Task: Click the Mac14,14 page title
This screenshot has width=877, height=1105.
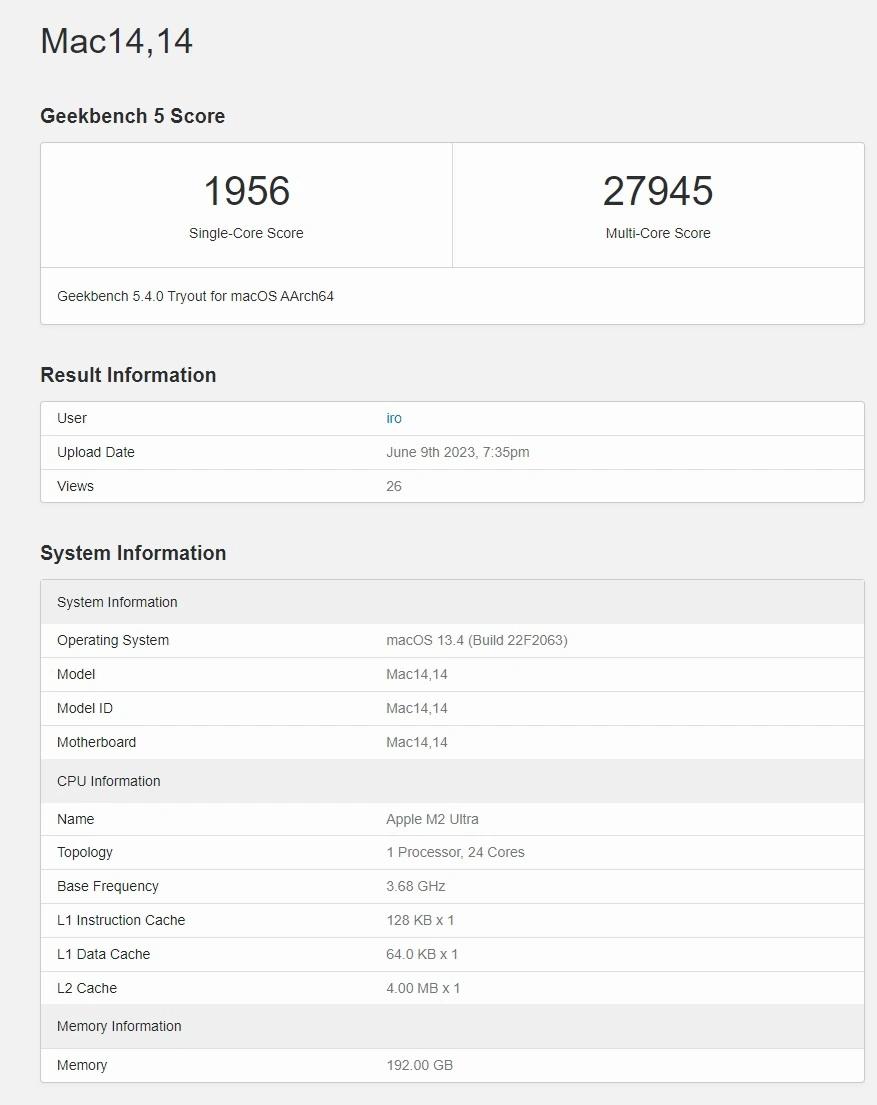Action: tap(117, 42)
